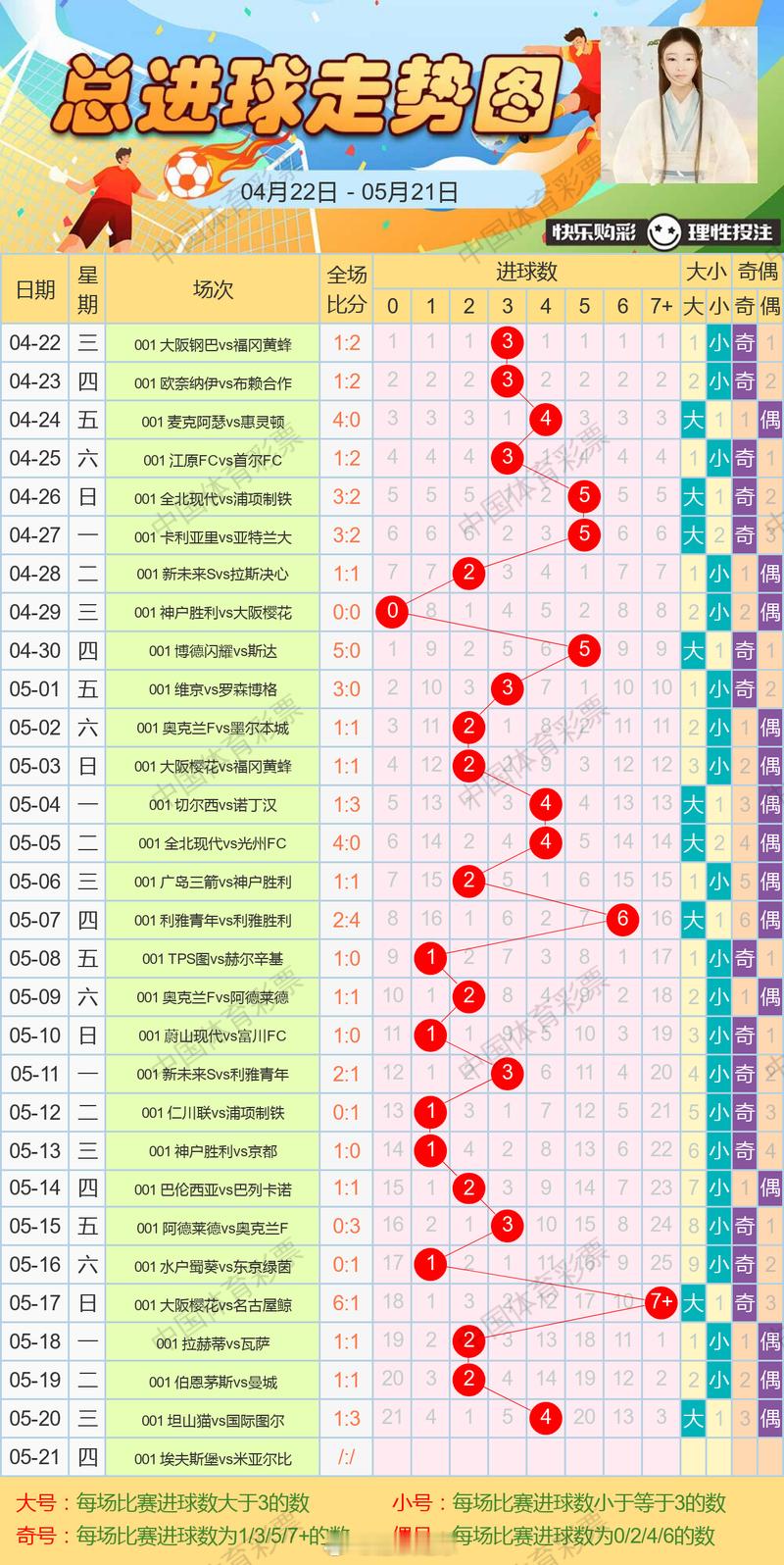784x1565 pixels.
Task: Click match 001 广岛三箭vs神户胜利
Action: [x=213, y=882]
